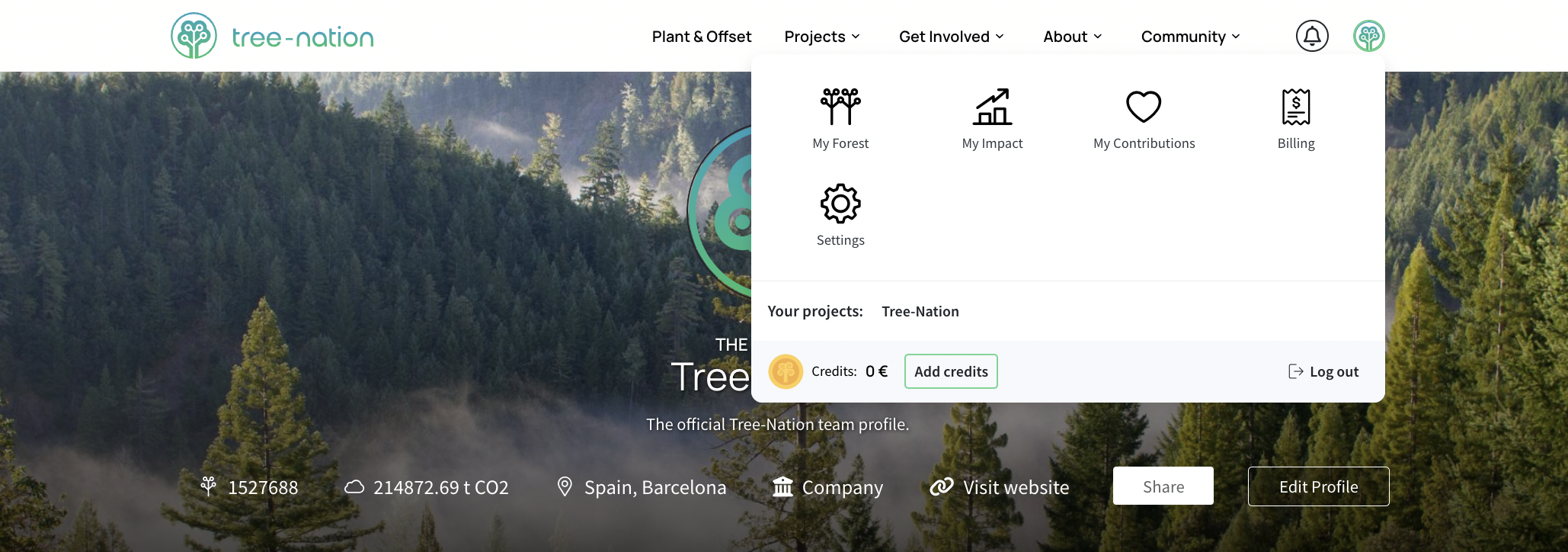Open the notifications bell
1568x552 pixels.
click(1312, 36)
